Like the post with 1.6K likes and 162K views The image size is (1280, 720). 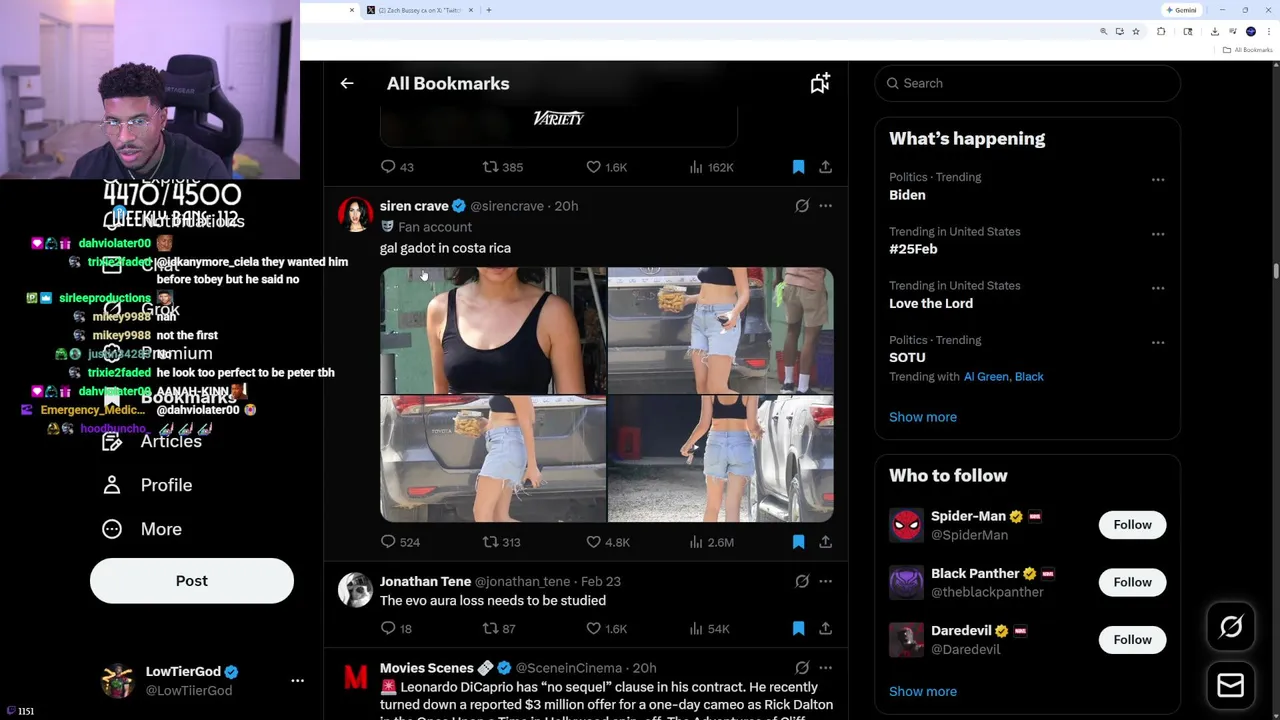[x=607, y=167]
